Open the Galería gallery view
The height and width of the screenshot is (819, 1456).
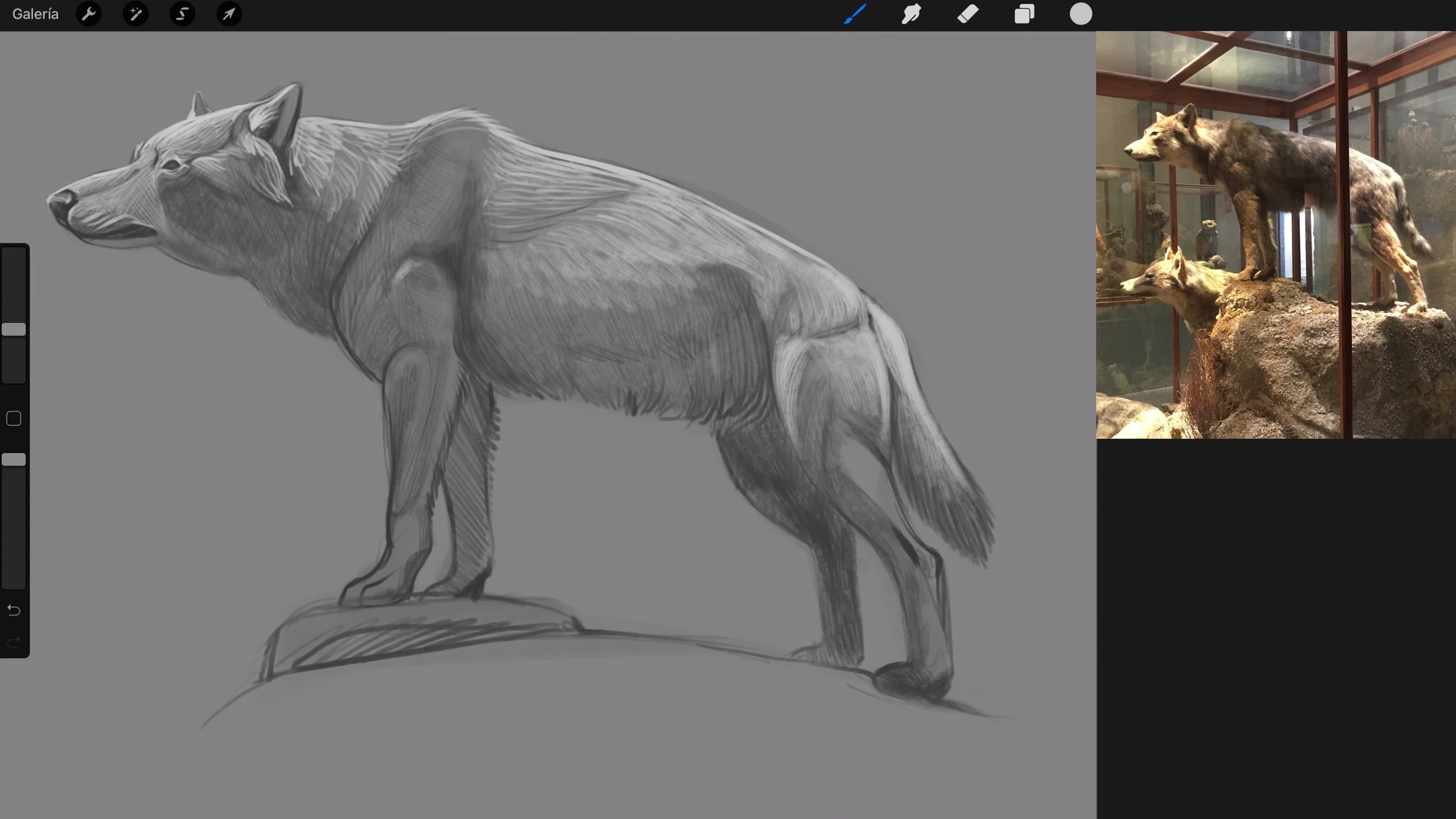click(x=35, y=14)
